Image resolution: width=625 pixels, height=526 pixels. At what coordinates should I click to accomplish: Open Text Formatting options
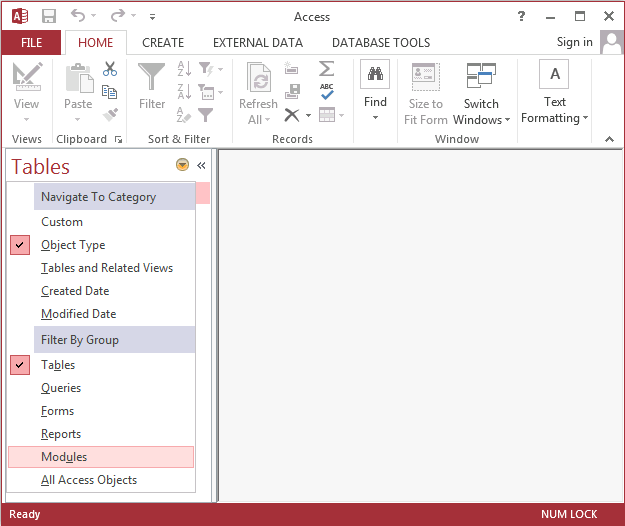(554, 92)
